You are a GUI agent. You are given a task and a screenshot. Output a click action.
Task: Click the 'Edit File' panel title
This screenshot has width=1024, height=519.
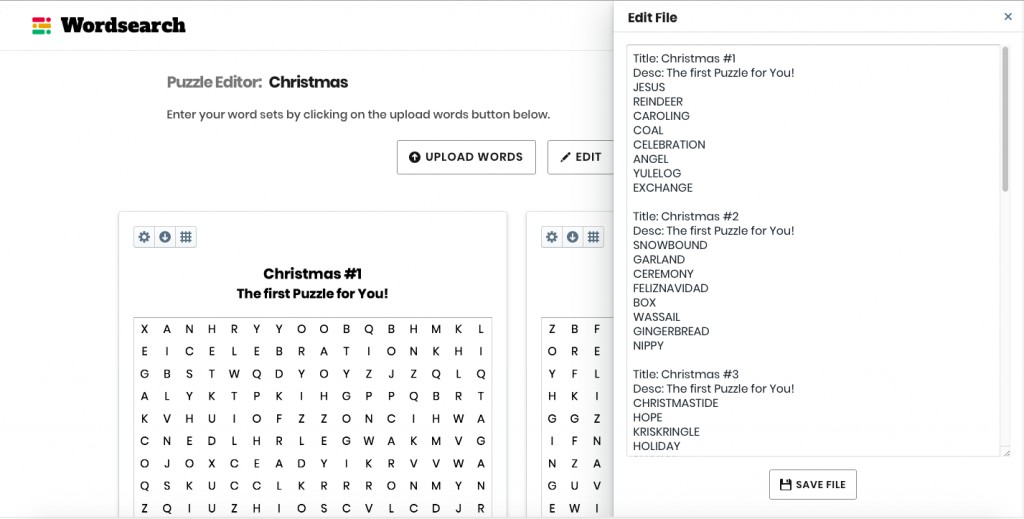[x=652, y=17]
